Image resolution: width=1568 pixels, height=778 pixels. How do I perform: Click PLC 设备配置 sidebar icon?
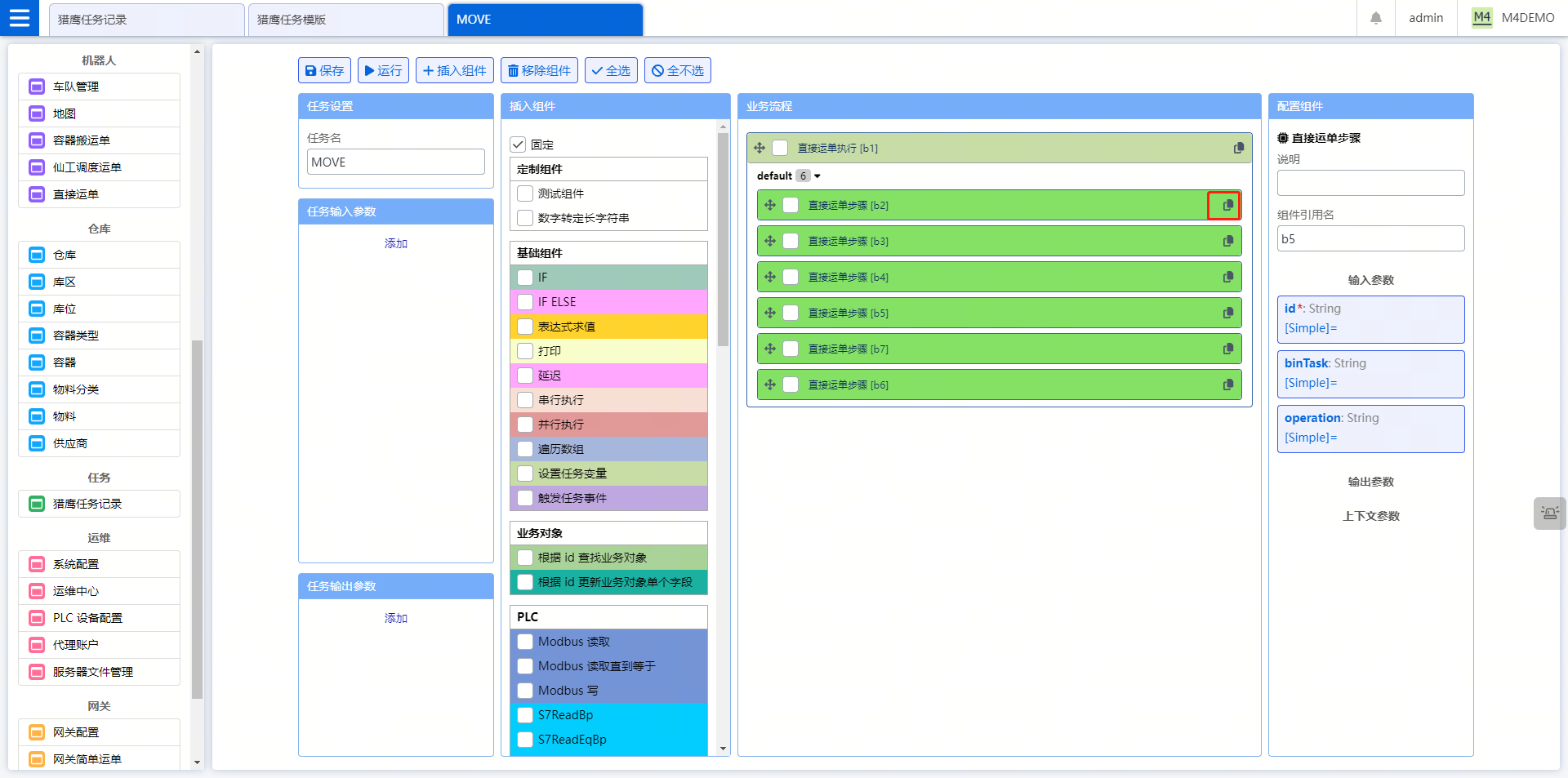tap(37, 618)
